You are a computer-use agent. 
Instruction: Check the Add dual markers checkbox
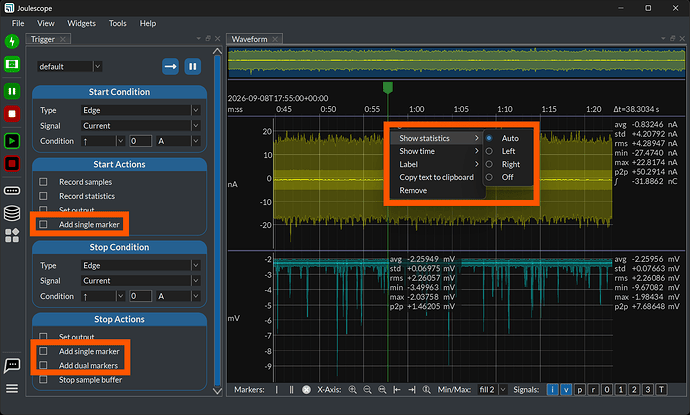click(43, 365)
